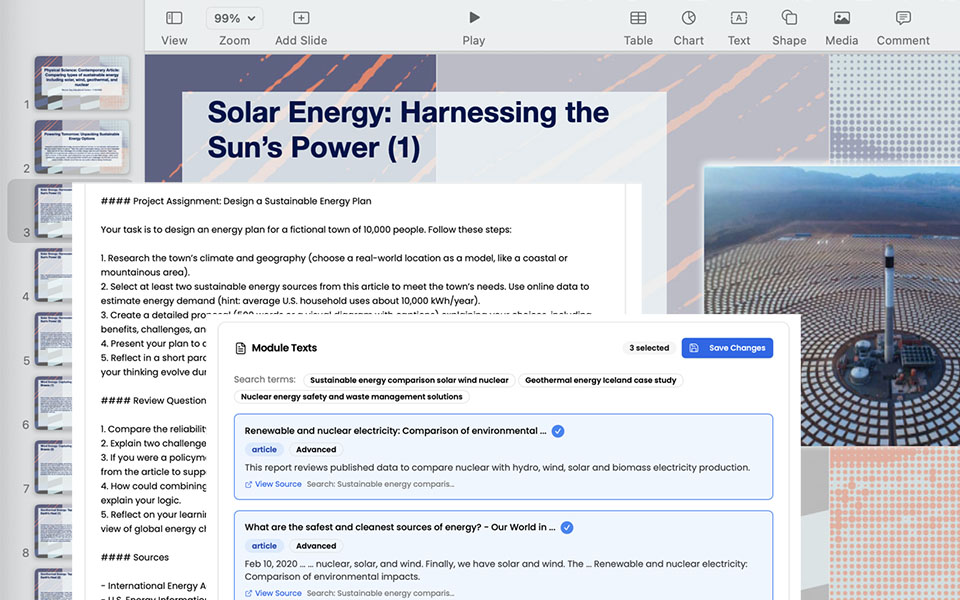Screen dimensions: 960x600
Task: Insert a Table from the toolbar
Action: click(x=638, y=18)
